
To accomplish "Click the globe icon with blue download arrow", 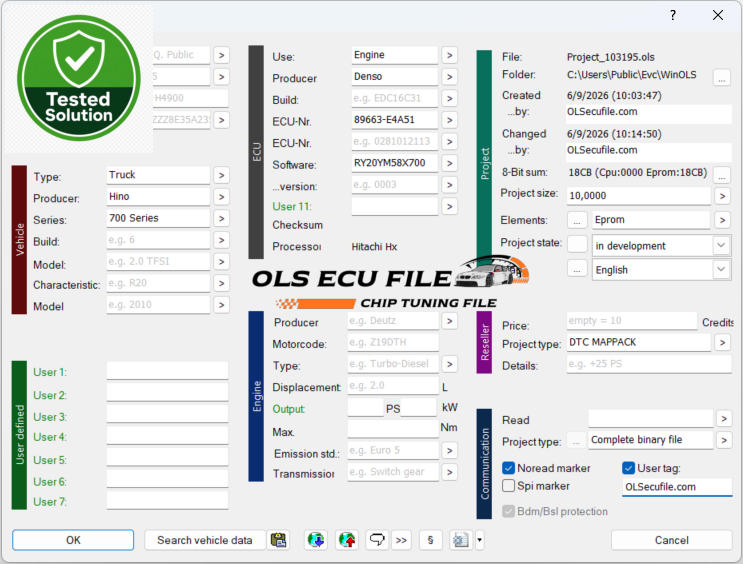I will [316, 540].
